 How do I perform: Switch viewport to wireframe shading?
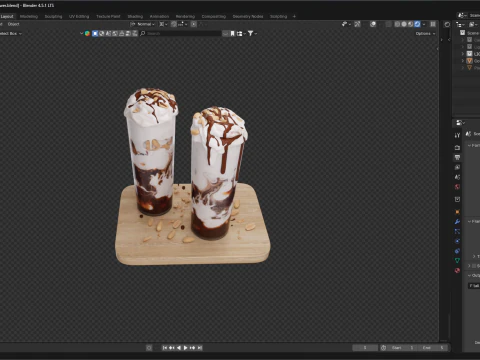pyautogui.click(x=397, y=24)
